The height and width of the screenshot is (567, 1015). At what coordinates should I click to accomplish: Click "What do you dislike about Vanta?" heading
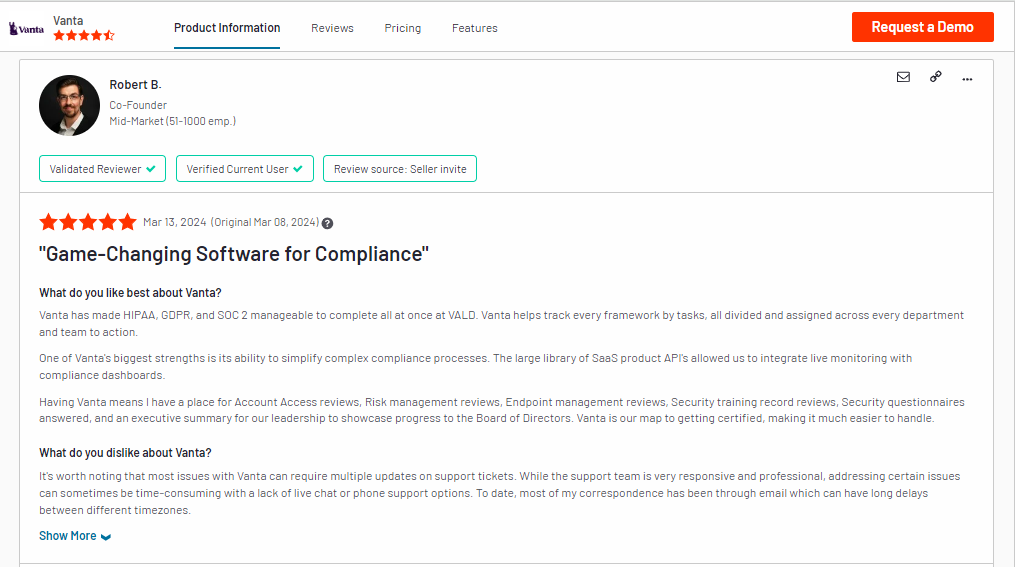(x=125, y=453)
